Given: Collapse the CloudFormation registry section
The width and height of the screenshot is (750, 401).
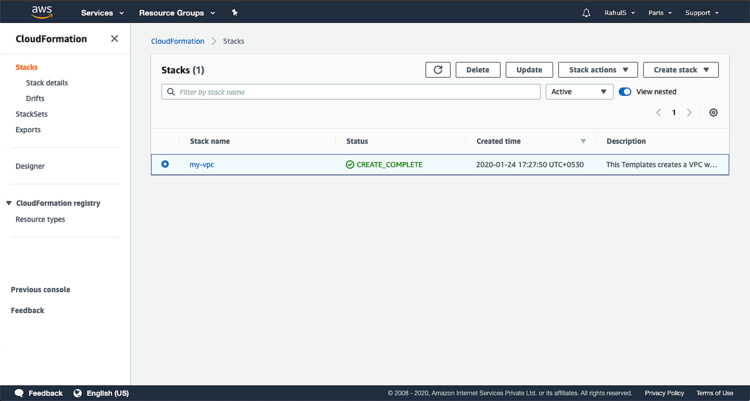Looking at the screenshot, I should [9, 203].
